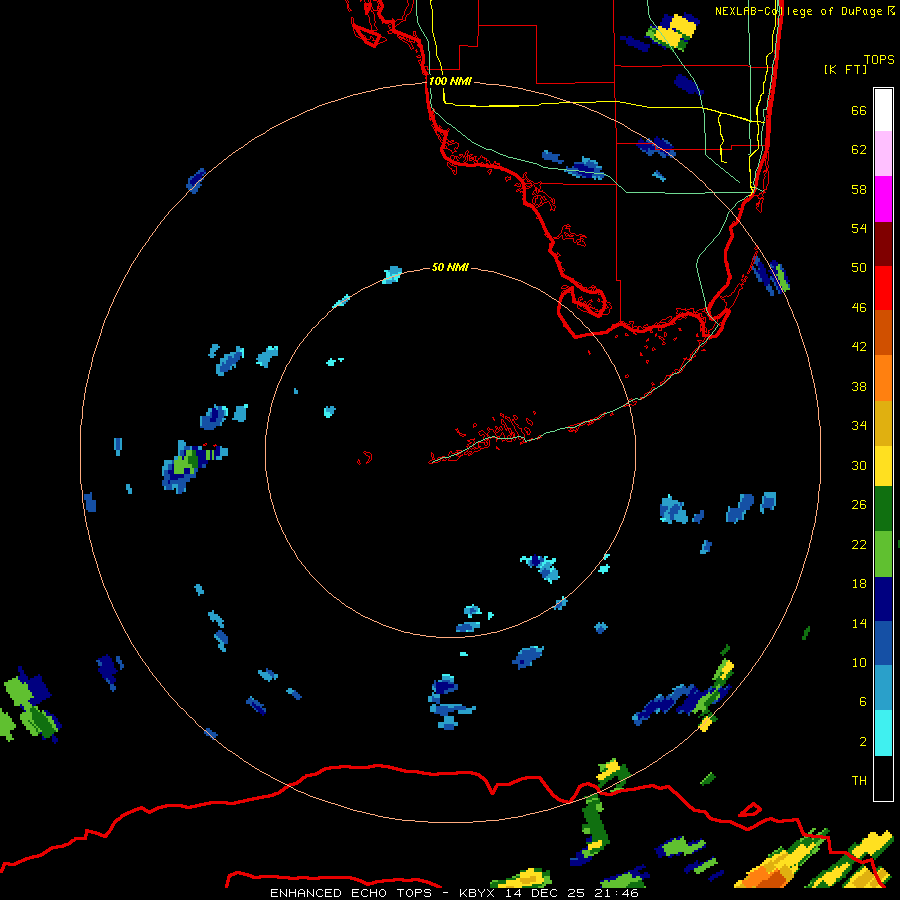Select the '14' legend value
The height and width of the screenshot is (900, 900).
tap(859, 623)
